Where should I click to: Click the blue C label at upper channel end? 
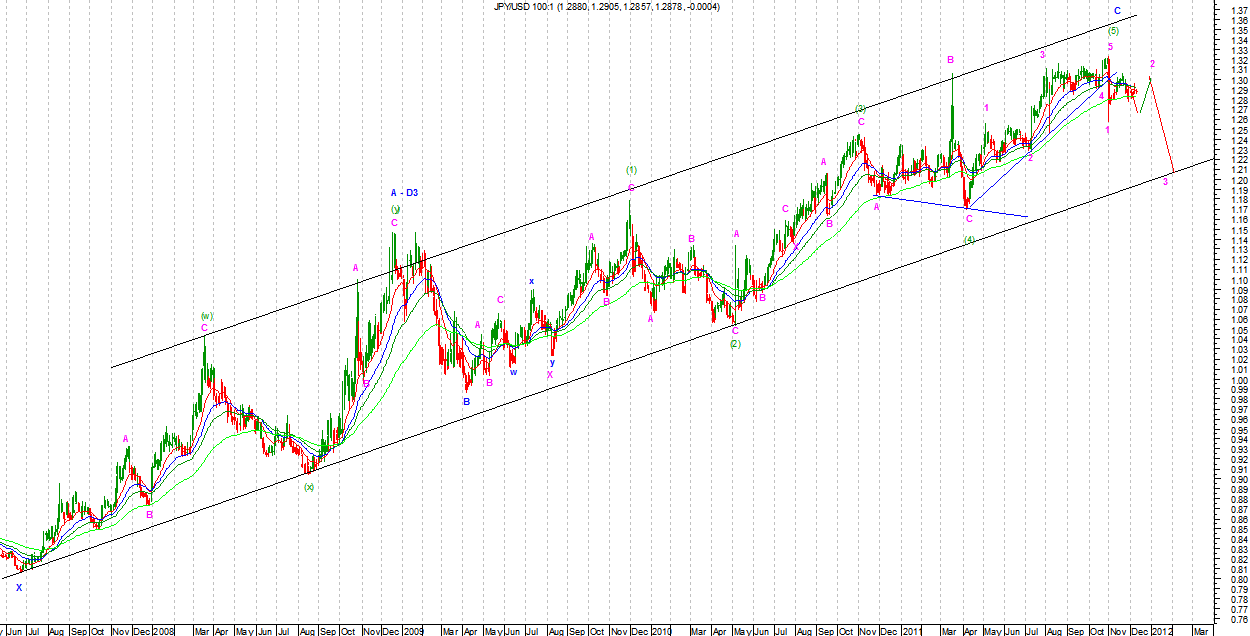point(1118,11)
